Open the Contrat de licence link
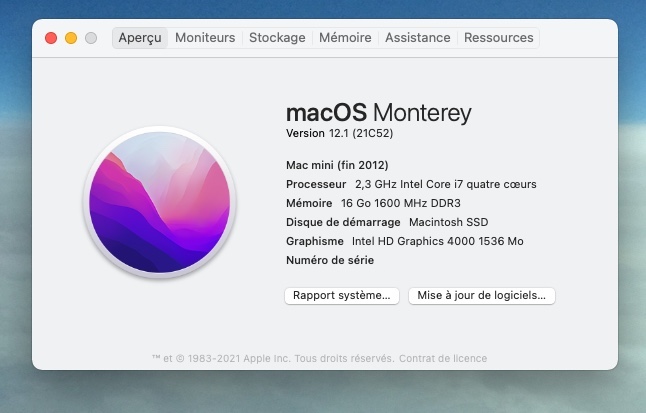646x413 pixels. pos(443,359)
